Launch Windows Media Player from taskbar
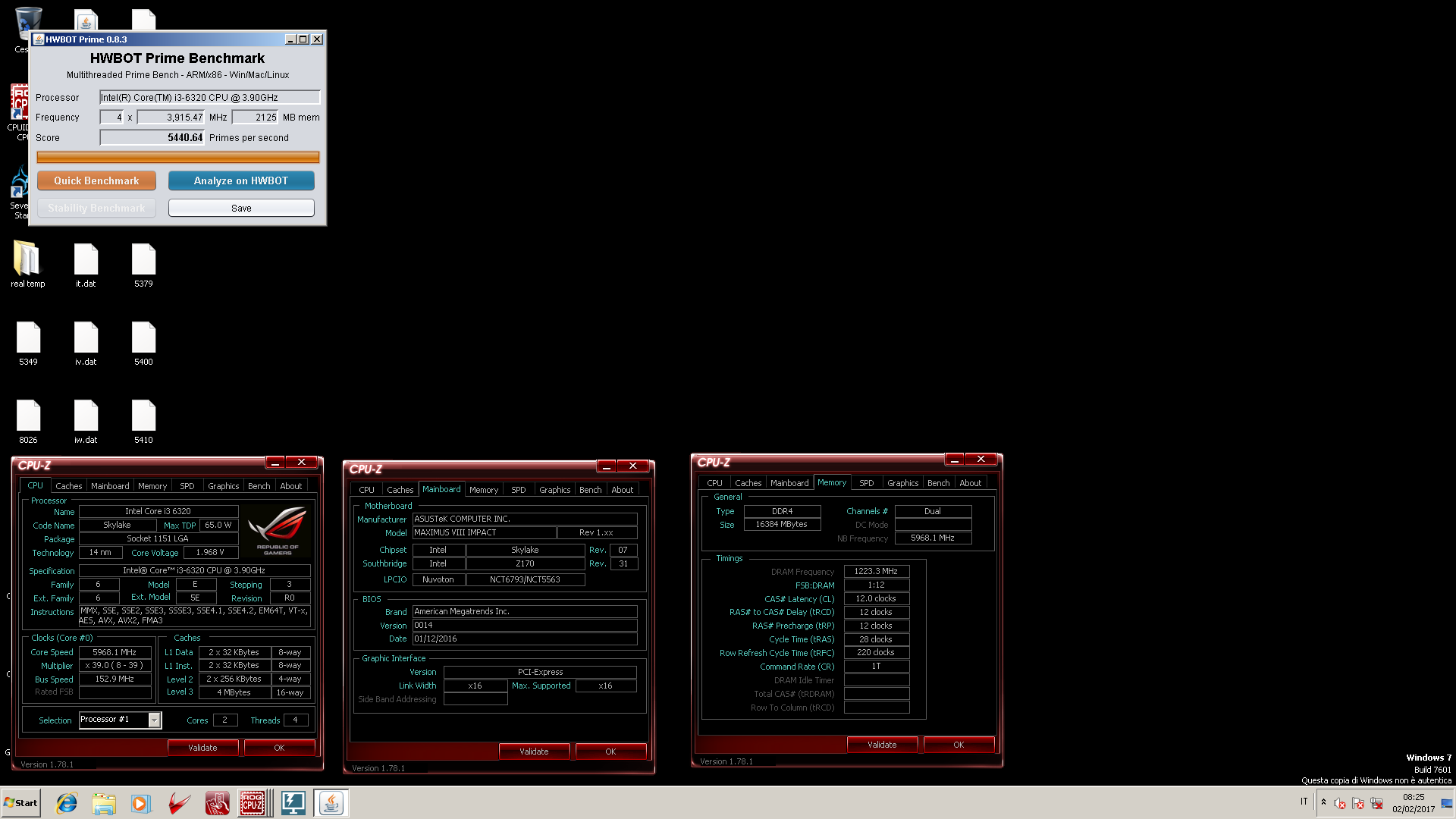Screen dimensions: 1456x819 pos(141,803)
